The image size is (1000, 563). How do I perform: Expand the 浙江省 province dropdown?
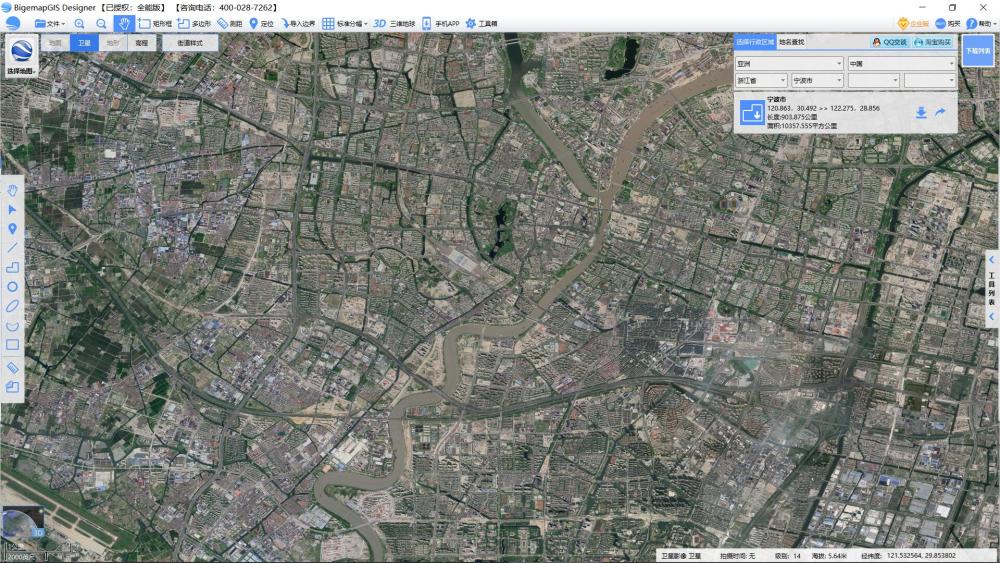pos(761,80)
